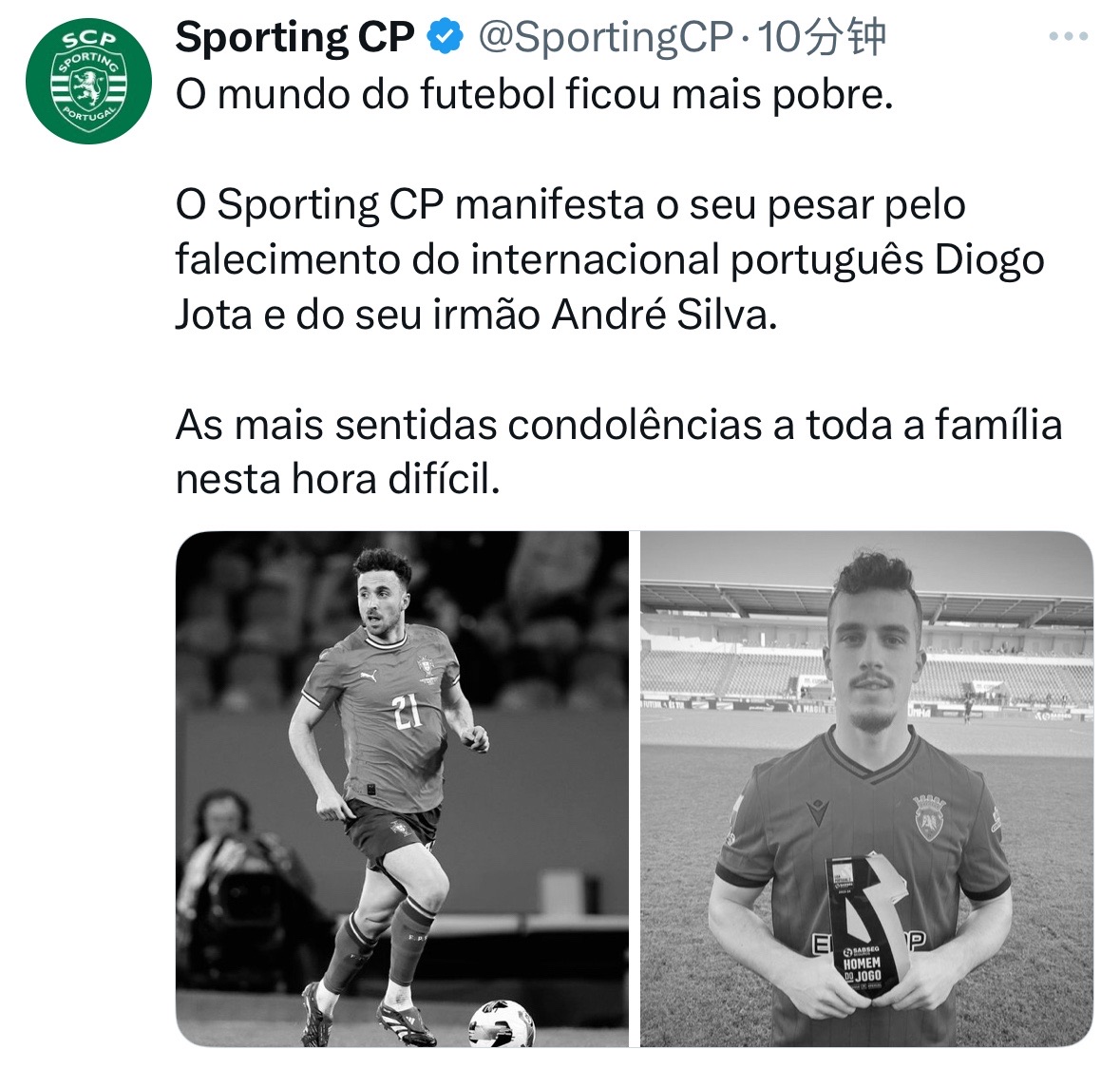1120x1069 pixels.
Task: Click the Macron logo on right jersey
Action: point(816,812)
